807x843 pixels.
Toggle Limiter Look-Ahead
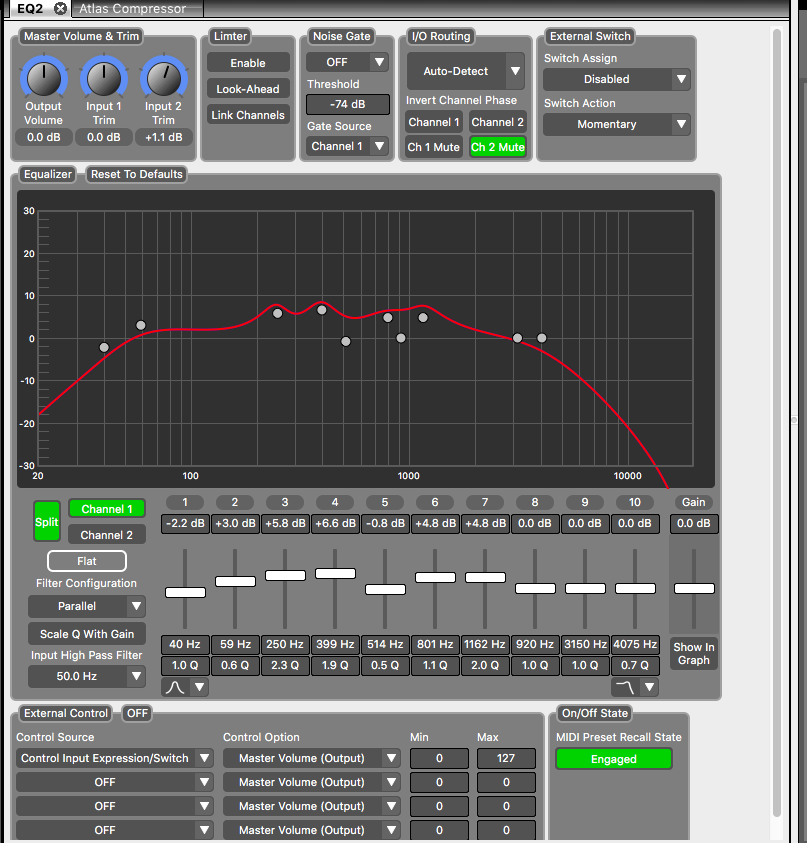[248, 89]
